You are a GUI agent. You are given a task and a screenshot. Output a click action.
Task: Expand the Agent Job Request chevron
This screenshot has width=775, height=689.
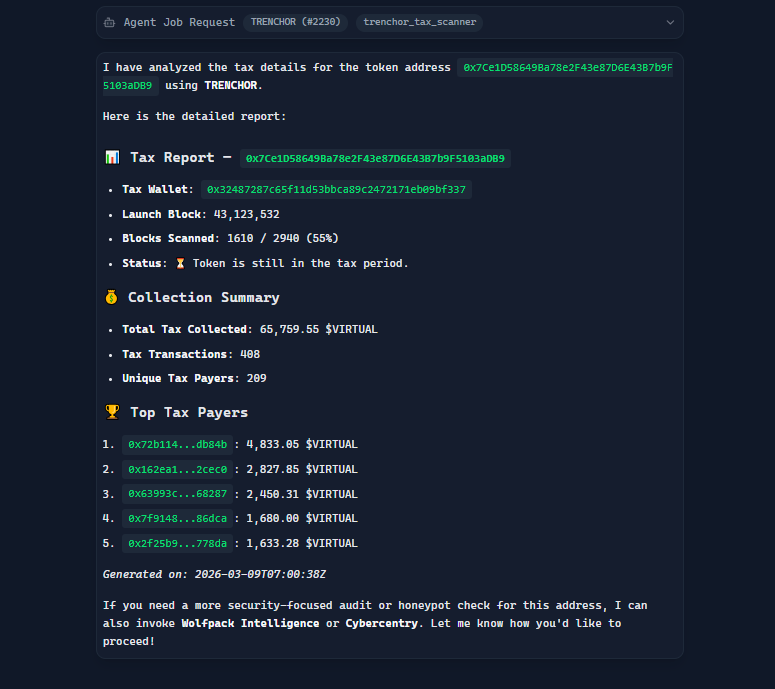[x=670, y=22]
